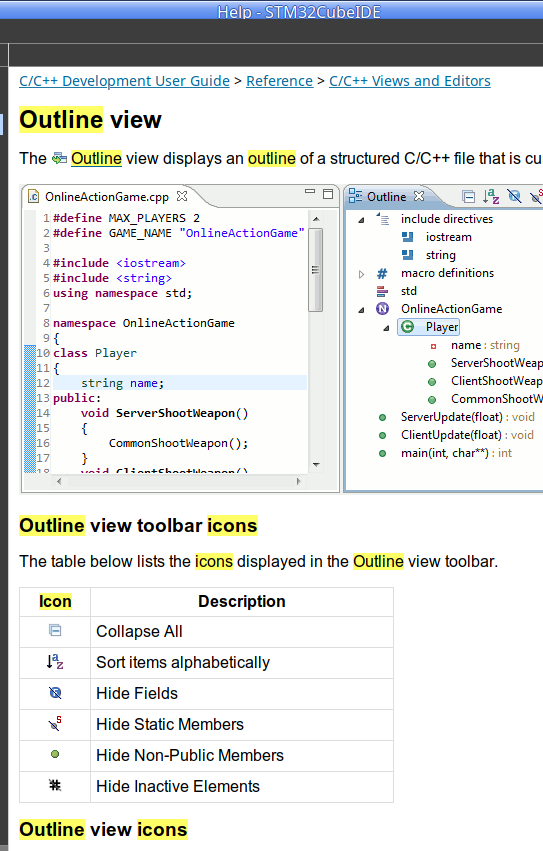This screenshot has width=543, height=851.
Task: Collapse the OnlineActionGame namespace node
Action: (361, 310)
